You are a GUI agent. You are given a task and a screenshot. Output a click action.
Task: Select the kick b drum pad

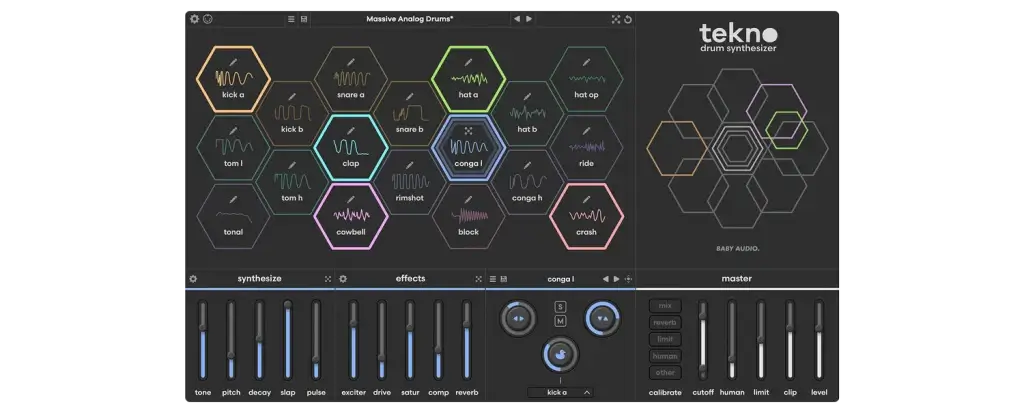click(292, 114)
